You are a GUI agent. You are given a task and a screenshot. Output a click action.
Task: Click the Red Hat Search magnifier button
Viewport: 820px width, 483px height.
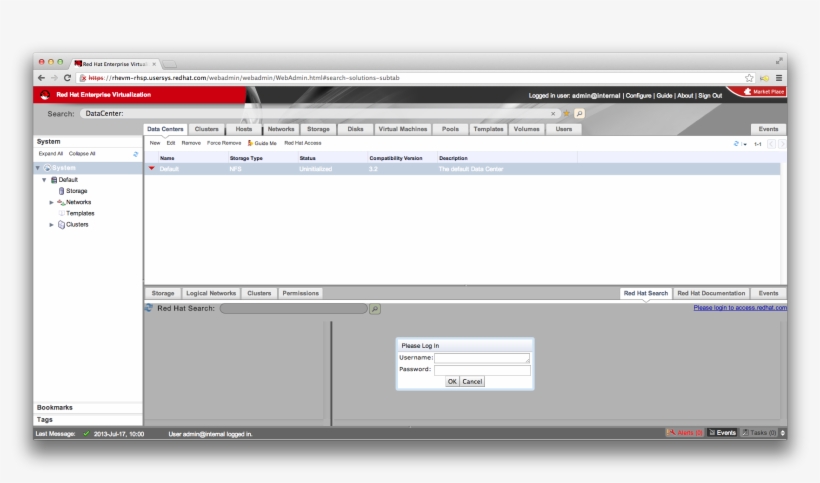click(x=375, y=309)
